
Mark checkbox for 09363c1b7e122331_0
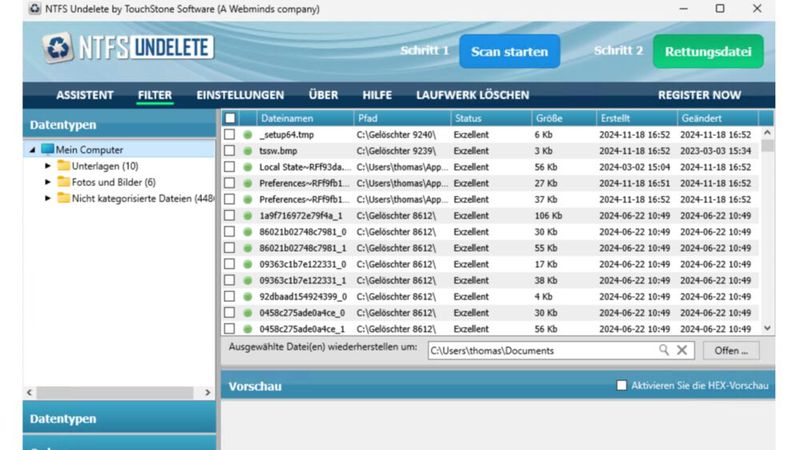pos(230,264)
